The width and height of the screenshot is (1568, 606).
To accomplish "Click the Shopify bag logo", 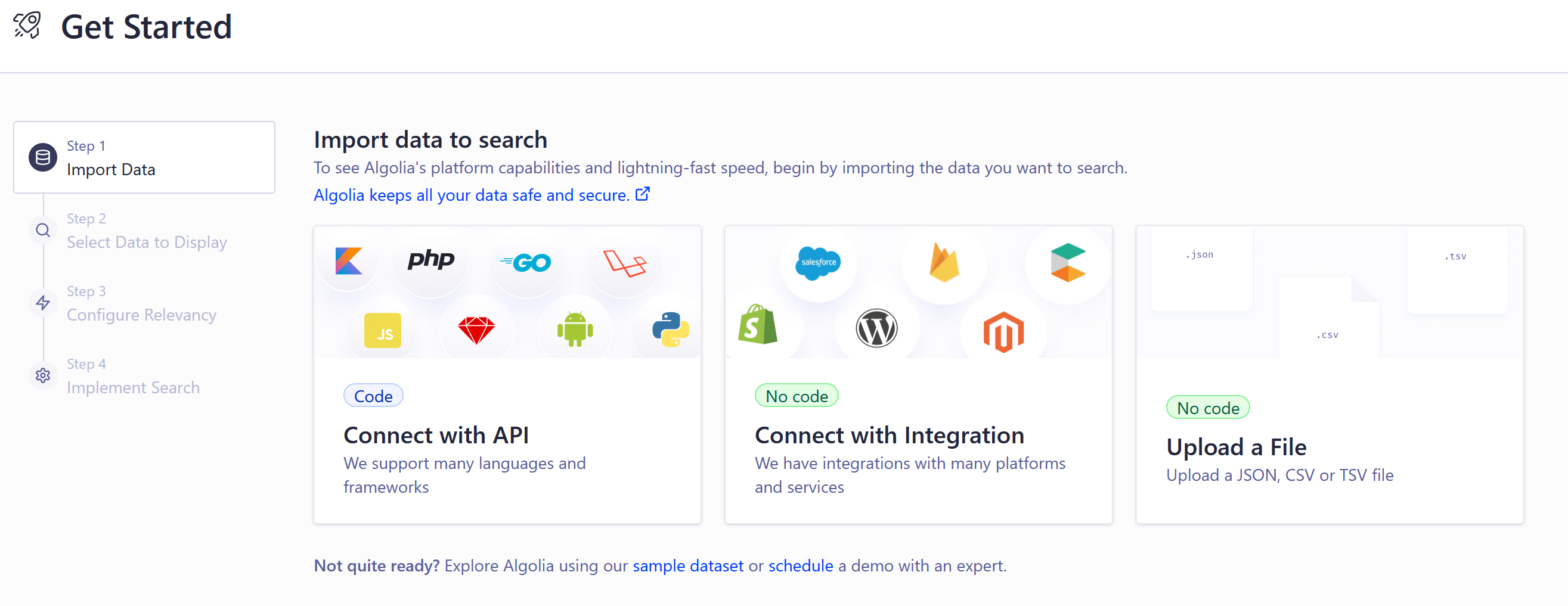I will pyautogui.click(x=758, y=324).
